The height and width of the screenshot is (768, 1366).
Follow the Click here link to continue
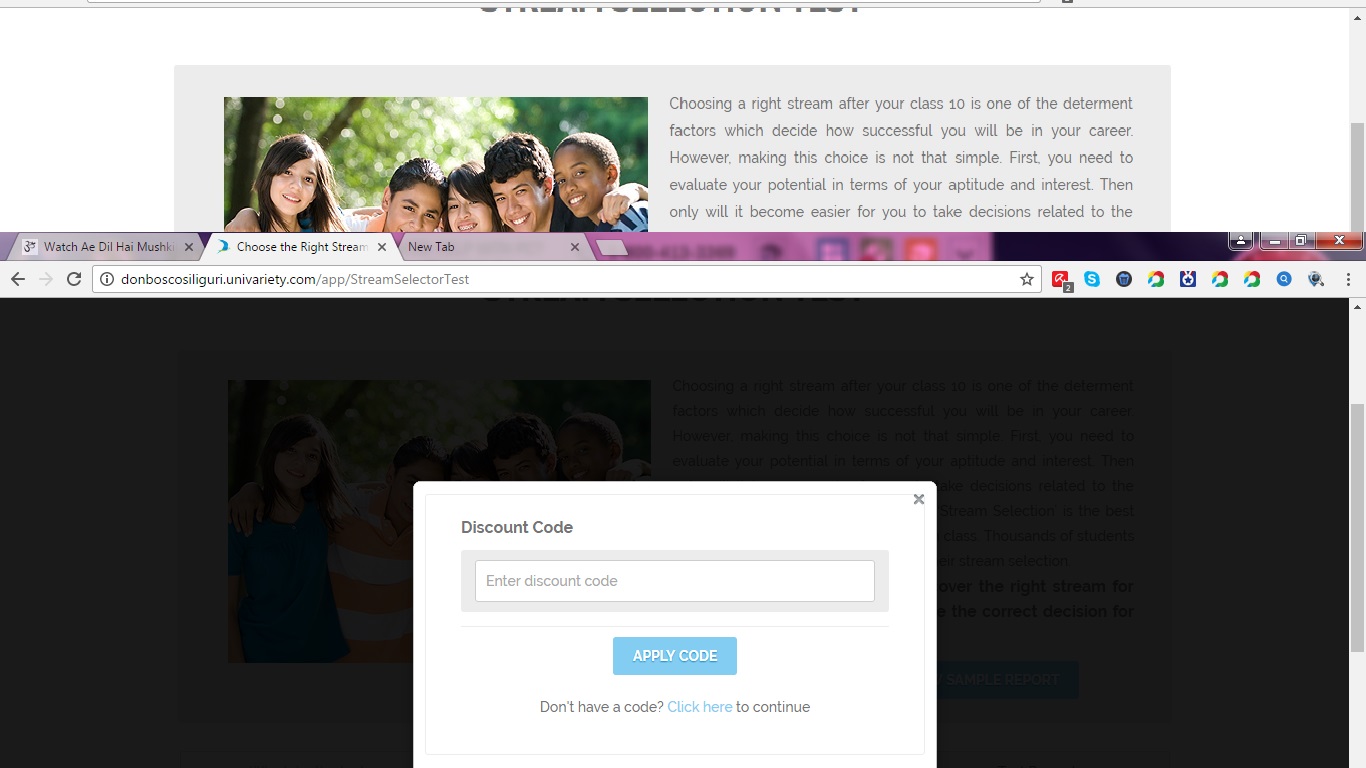pos(700,707)
